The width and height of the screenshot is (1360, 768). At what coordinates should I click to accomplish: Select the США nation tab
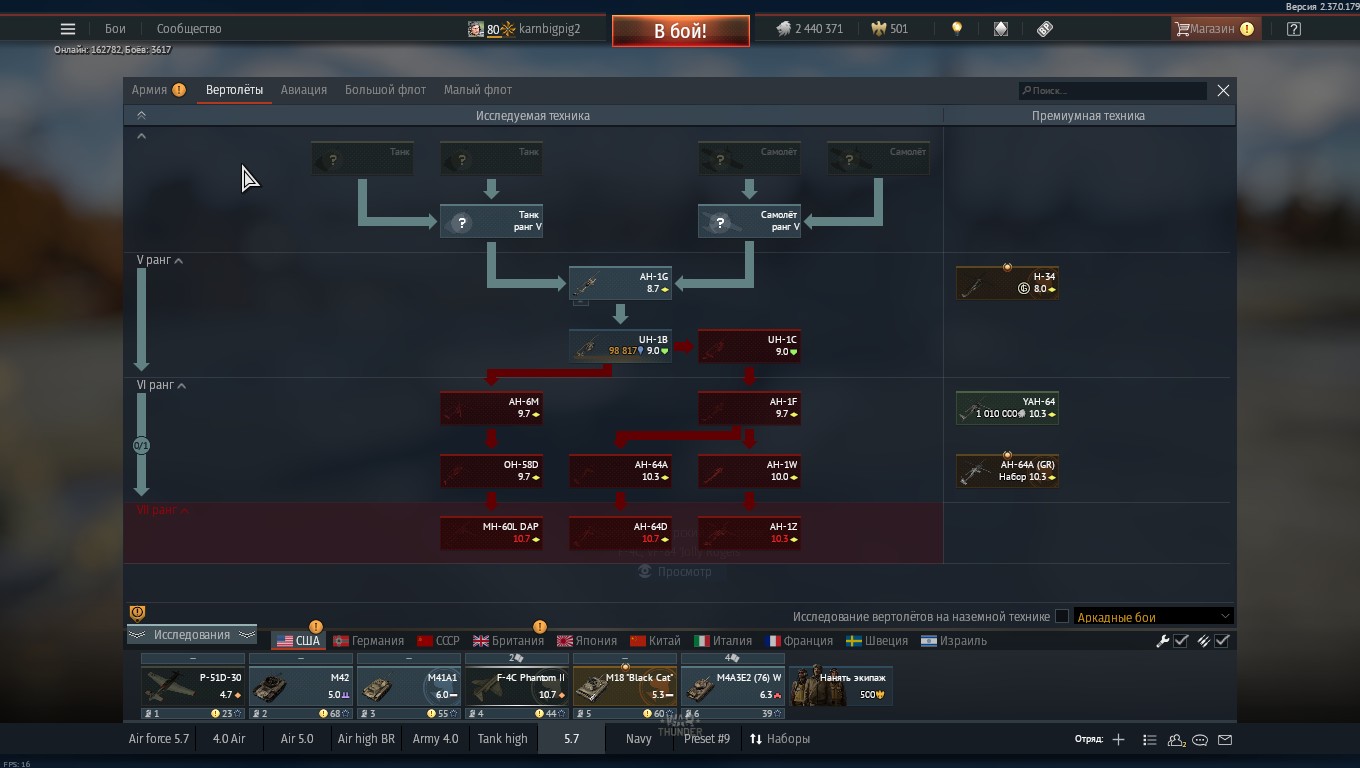coord(298,641)
